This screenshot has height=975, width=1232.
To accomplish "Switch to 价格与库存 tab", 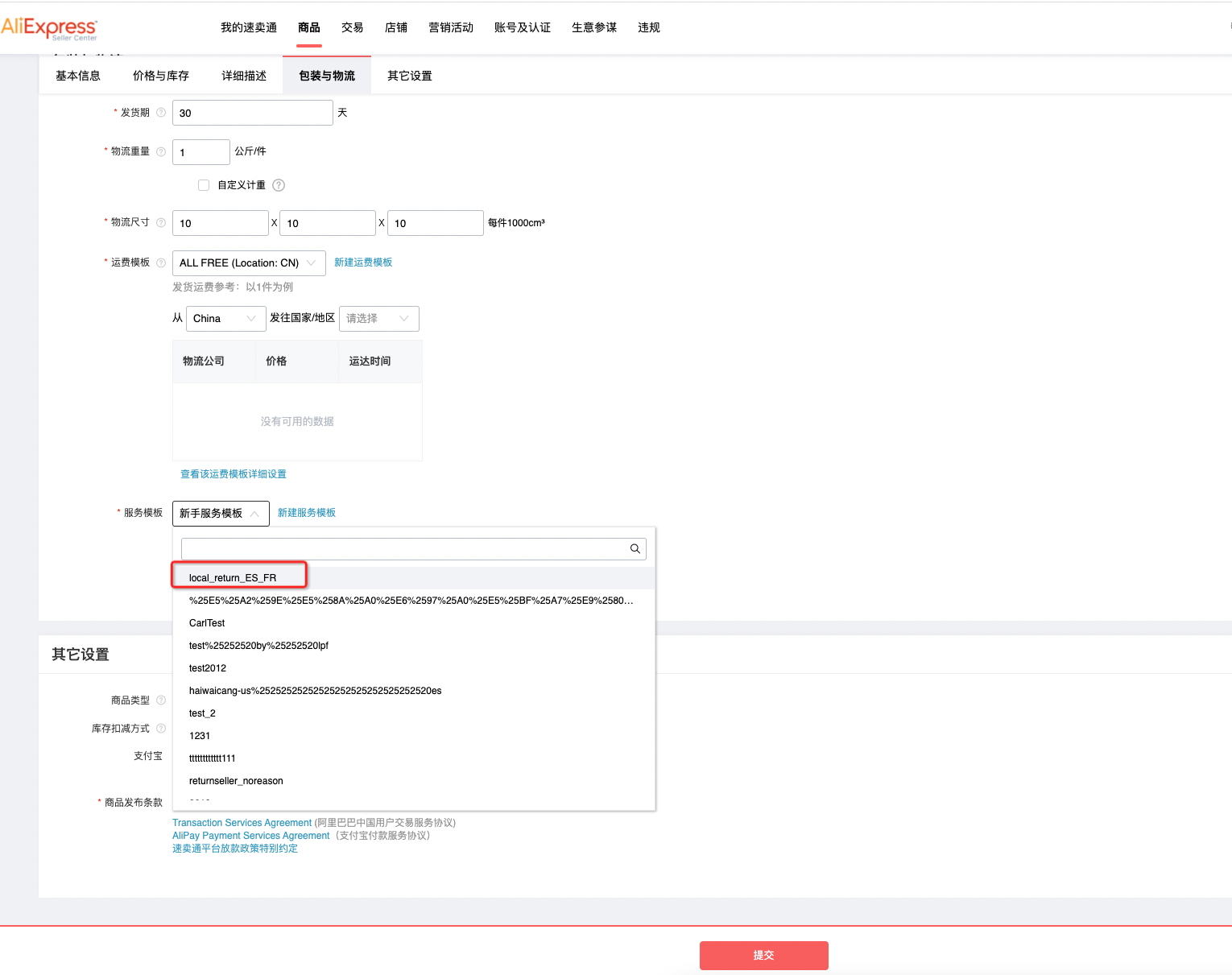I will (x=161, y=76).
